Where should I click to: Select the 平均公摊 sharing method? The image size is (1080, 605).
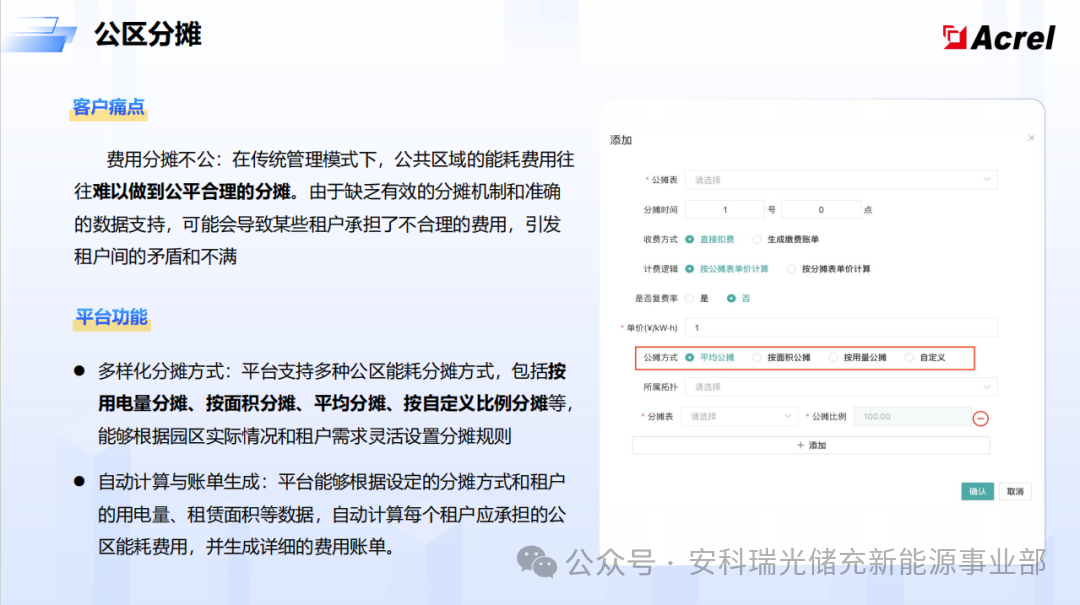point(710,358)
